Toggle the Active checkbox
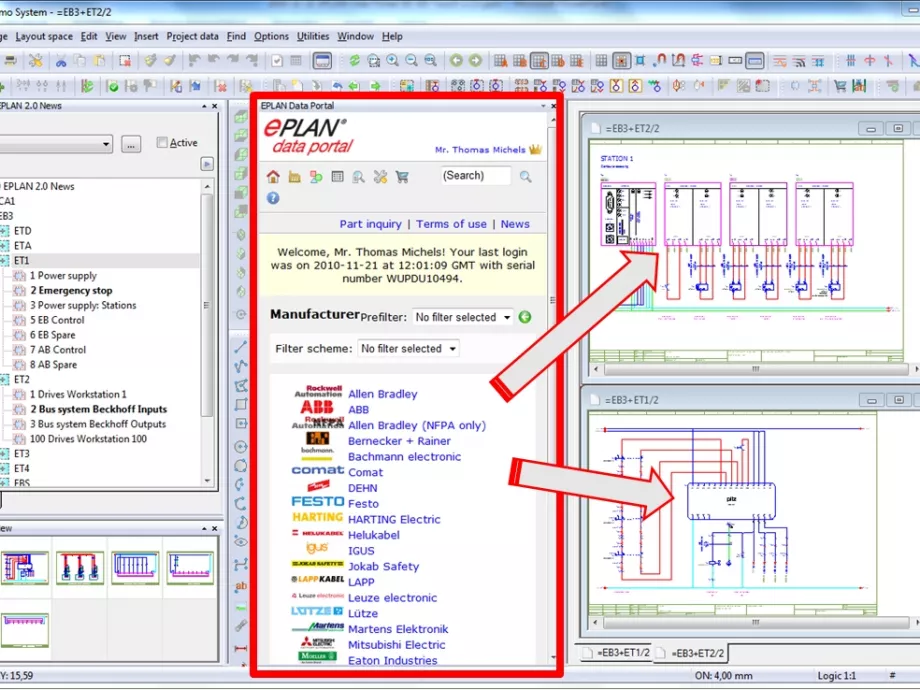Image resolution: width=920 pixels, height=690 pixels. click(x=162, y=143)
